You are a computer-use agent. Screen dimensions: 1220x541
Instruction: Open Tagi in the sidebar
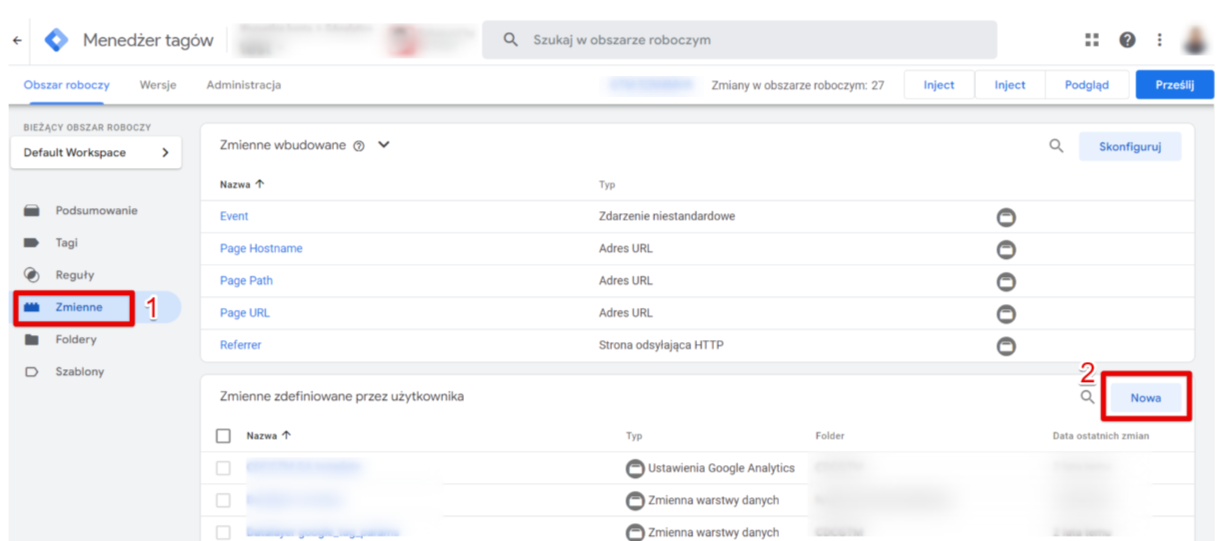coord(67,243)
